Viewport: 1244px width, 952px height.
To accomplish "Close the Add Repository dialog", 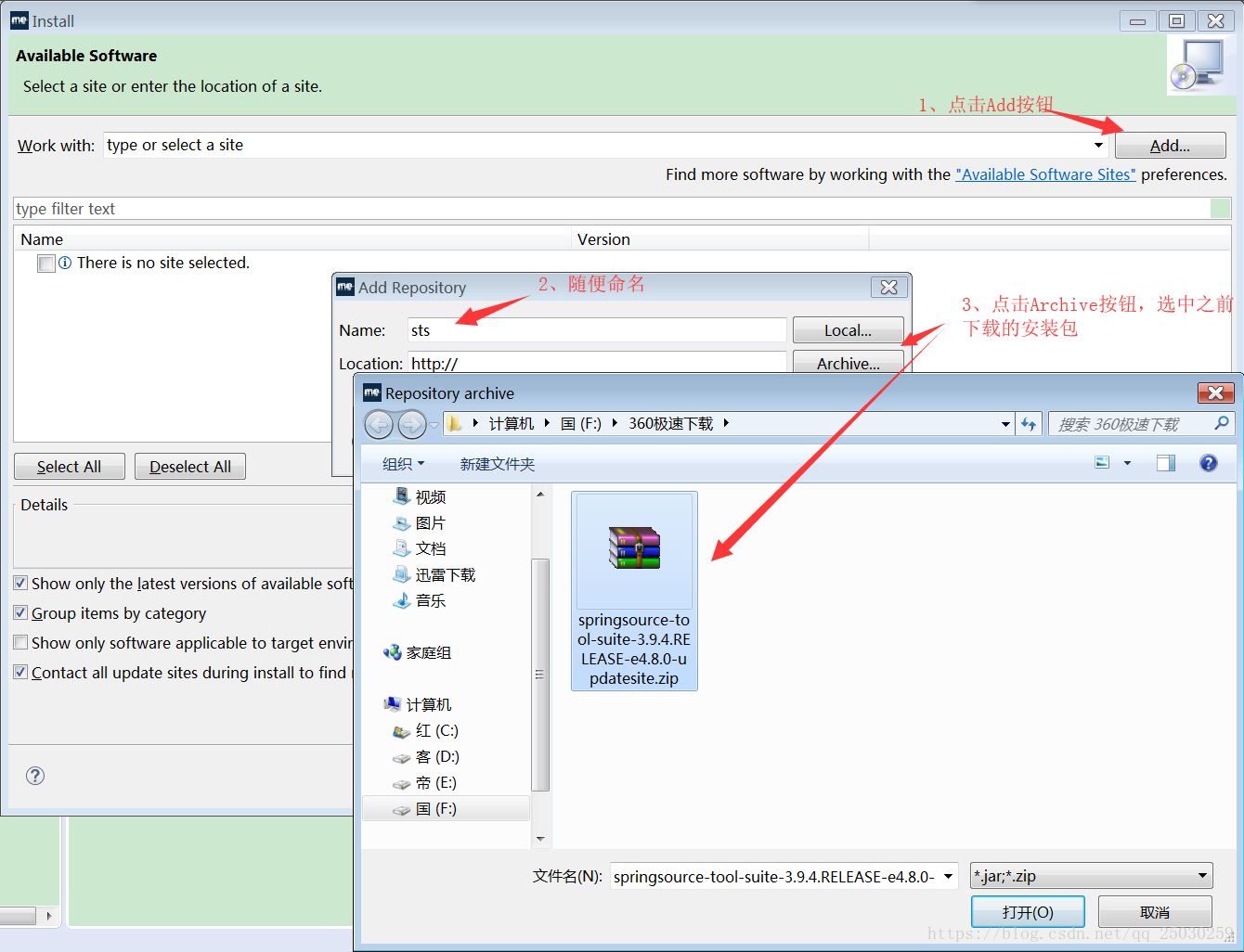I will point(888,288).
